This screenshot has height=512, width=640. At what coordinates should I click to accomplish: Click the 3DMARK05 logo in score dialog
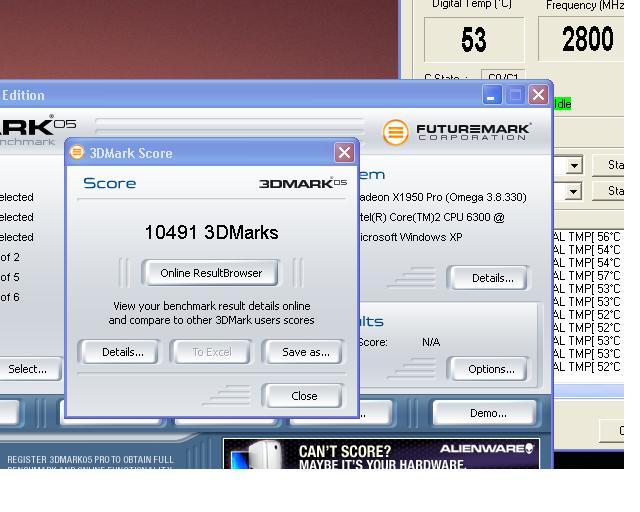(303, 183)
